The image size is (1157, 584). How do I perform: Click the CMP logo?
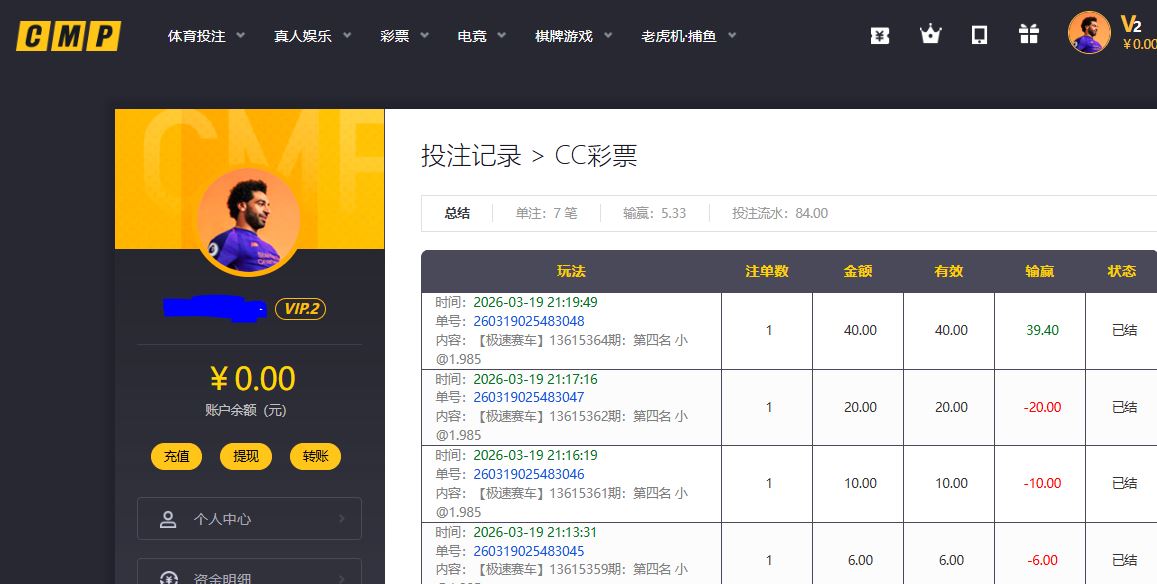click(68, 36)
